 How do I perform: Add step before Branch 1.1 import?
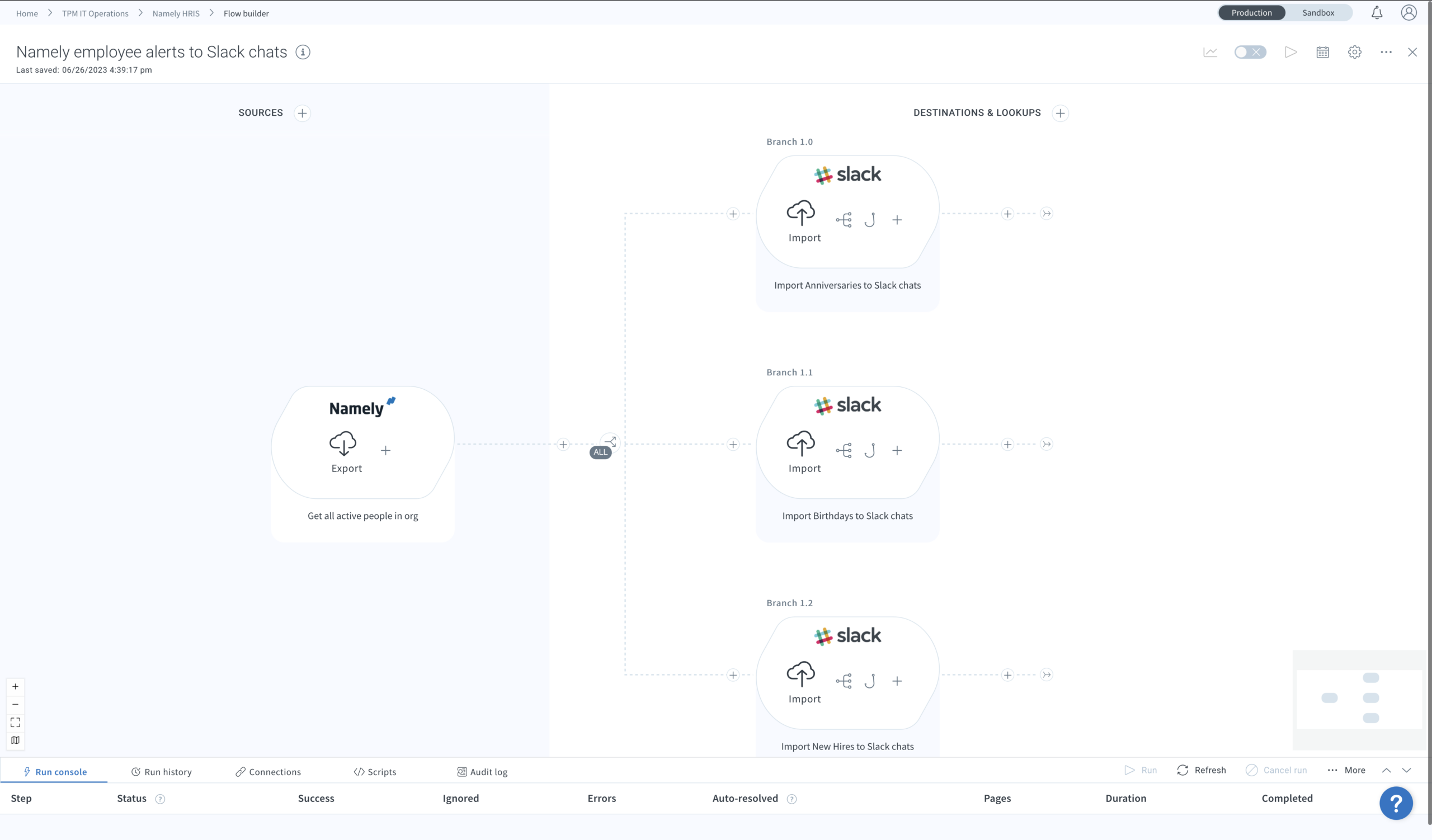point(732,444)
